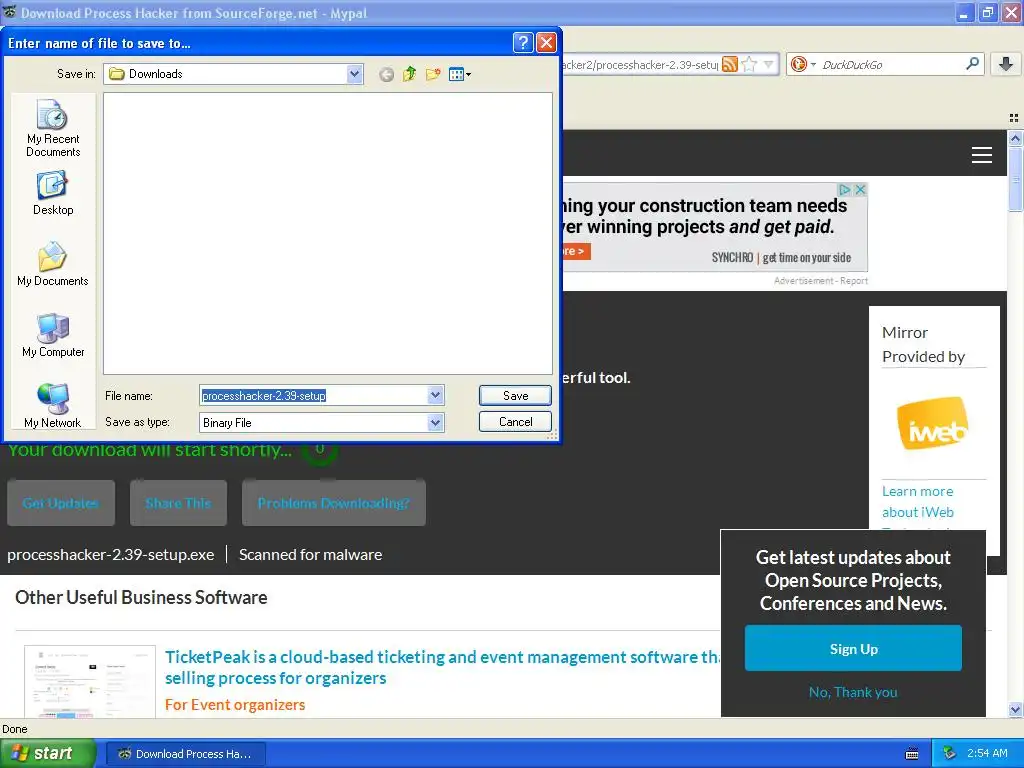Screen dimensions: 1024x768
Task: Open the Windows start menu
Action: tap(47, 754)
